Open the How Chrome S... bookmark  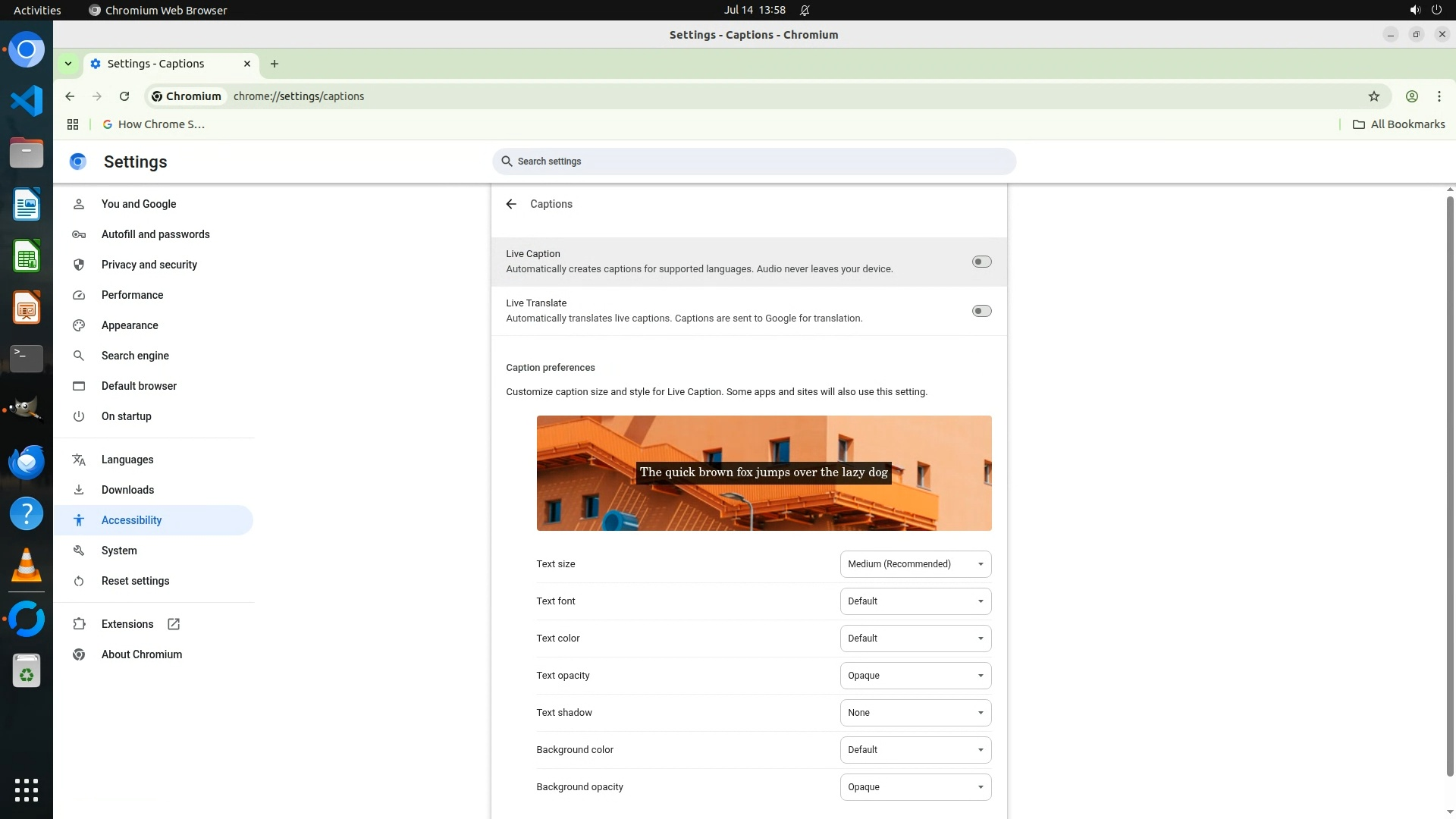point(154,124)
